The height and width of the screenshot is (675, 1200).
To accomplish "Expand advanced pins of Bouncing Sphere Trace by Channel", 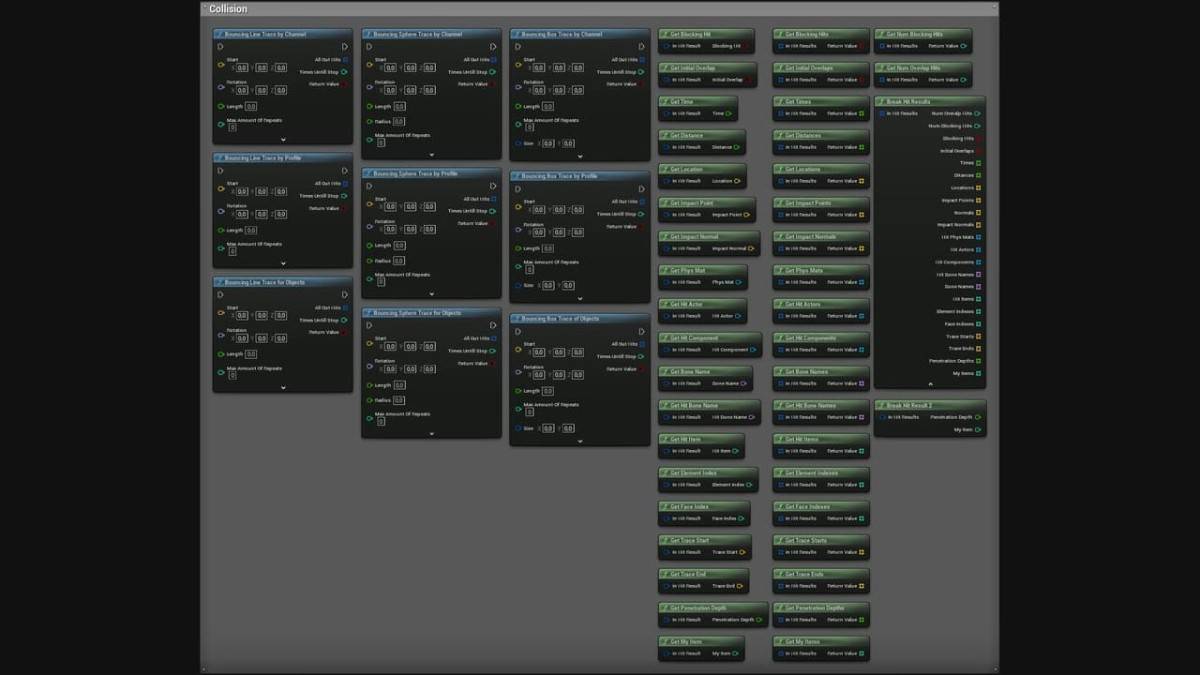I will point(432,154).
